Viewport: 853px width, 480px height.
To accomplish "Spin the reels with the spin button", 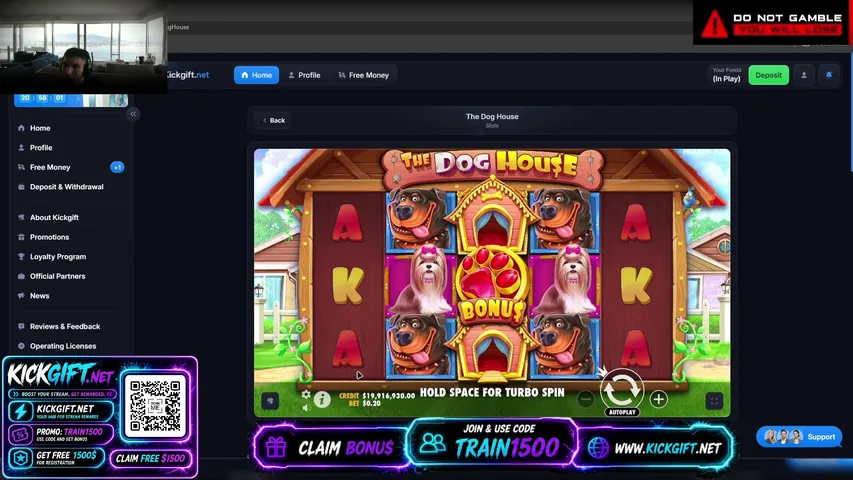I will [622, 388].
